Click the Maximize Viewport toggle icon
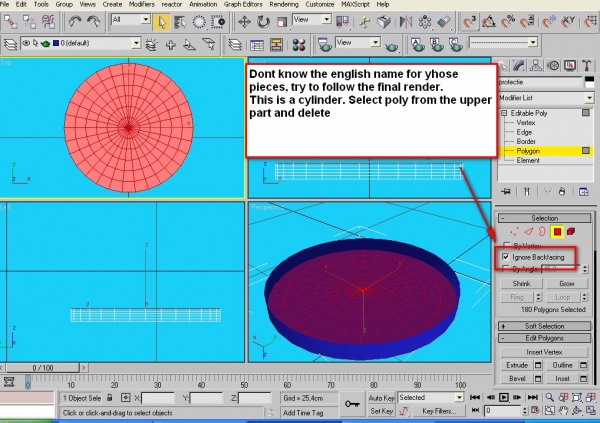The image size is (600, 423). (590, 411)
